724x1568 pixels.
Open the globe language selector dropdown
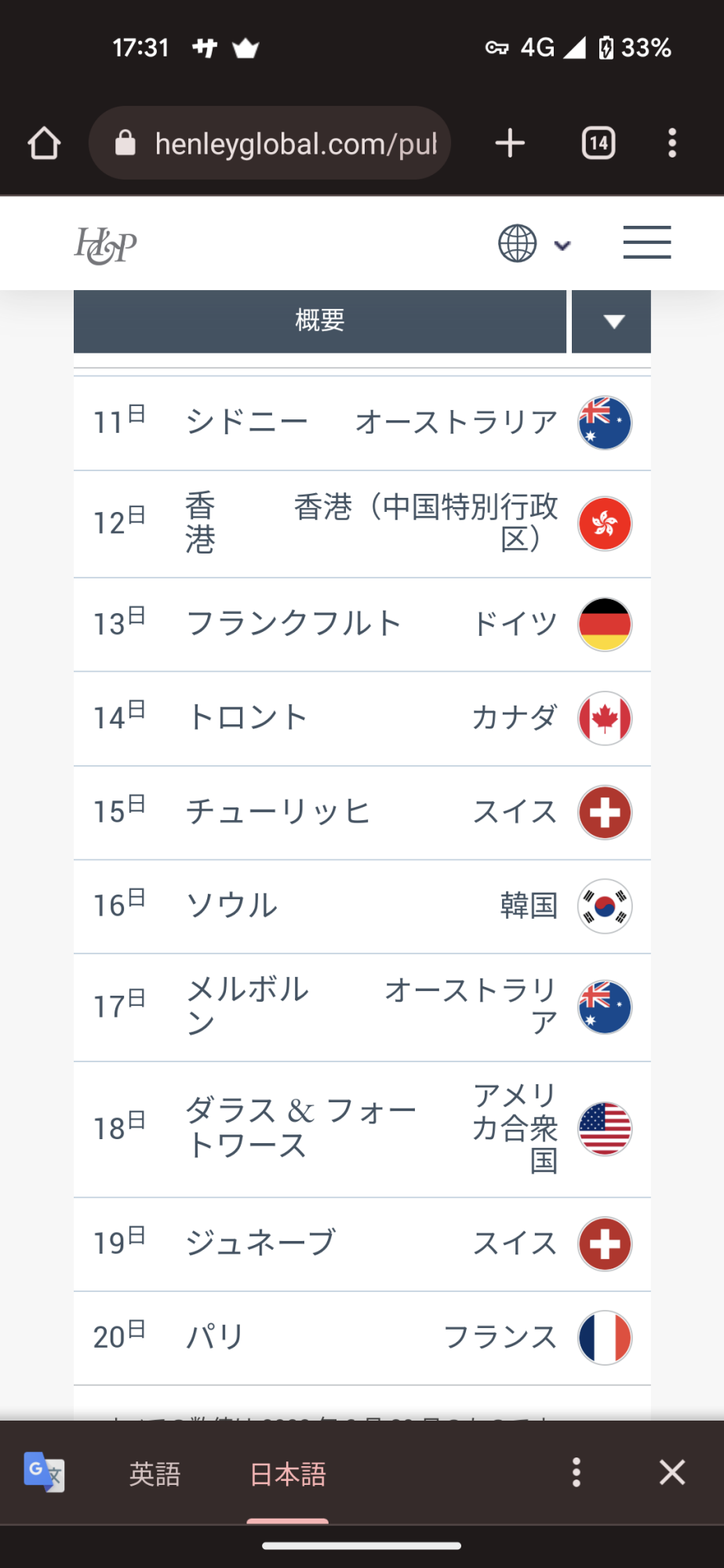tap(533, 243)
